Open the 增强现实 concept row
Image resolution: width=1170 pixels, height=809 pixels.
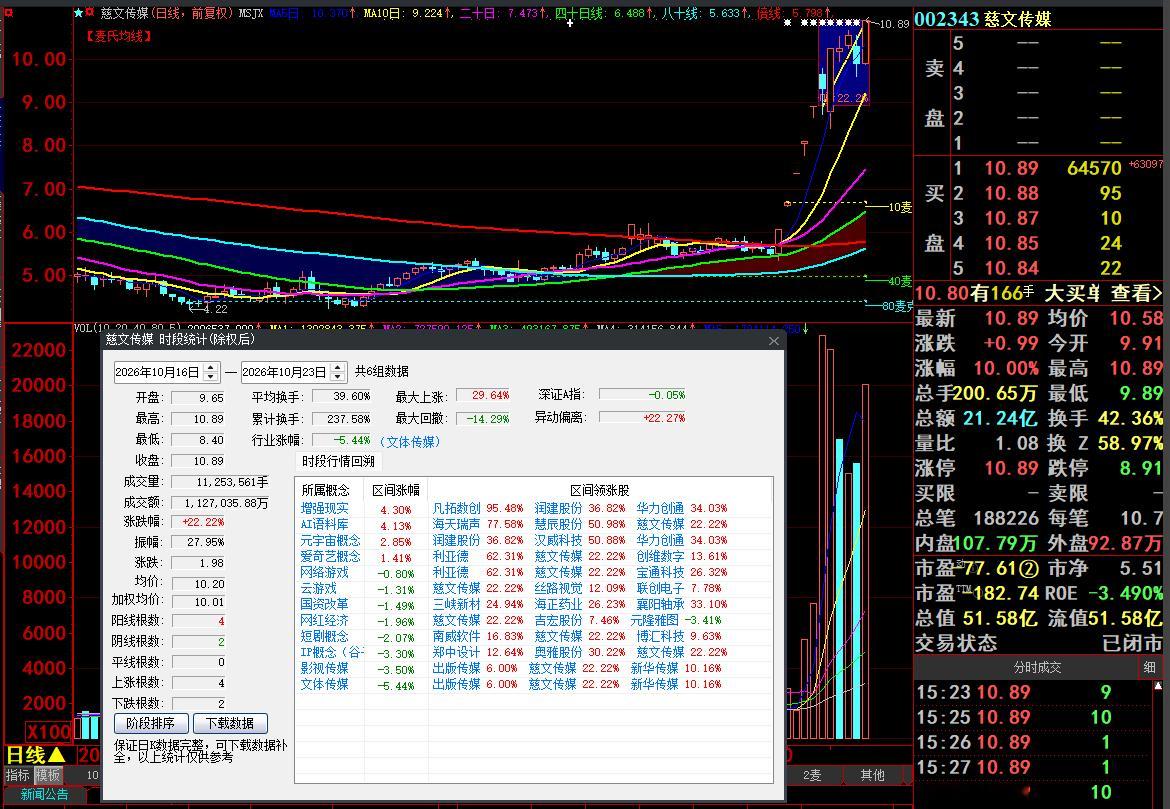tap(325, 508)
